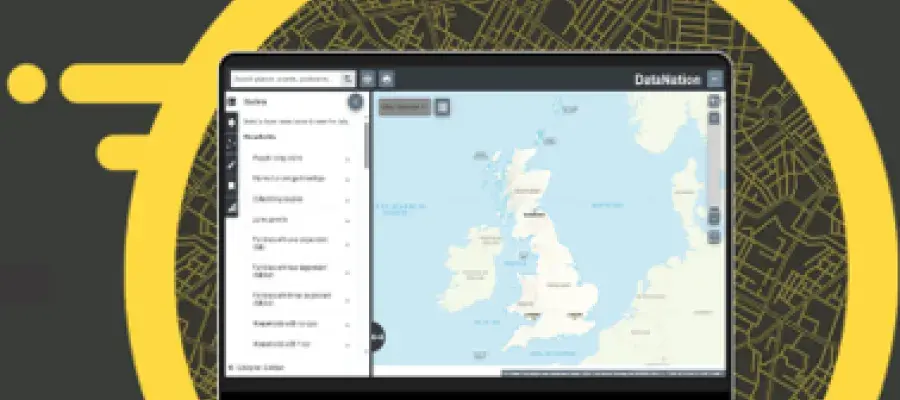Open the grey layers dropdown over the map

coord(405,107)
